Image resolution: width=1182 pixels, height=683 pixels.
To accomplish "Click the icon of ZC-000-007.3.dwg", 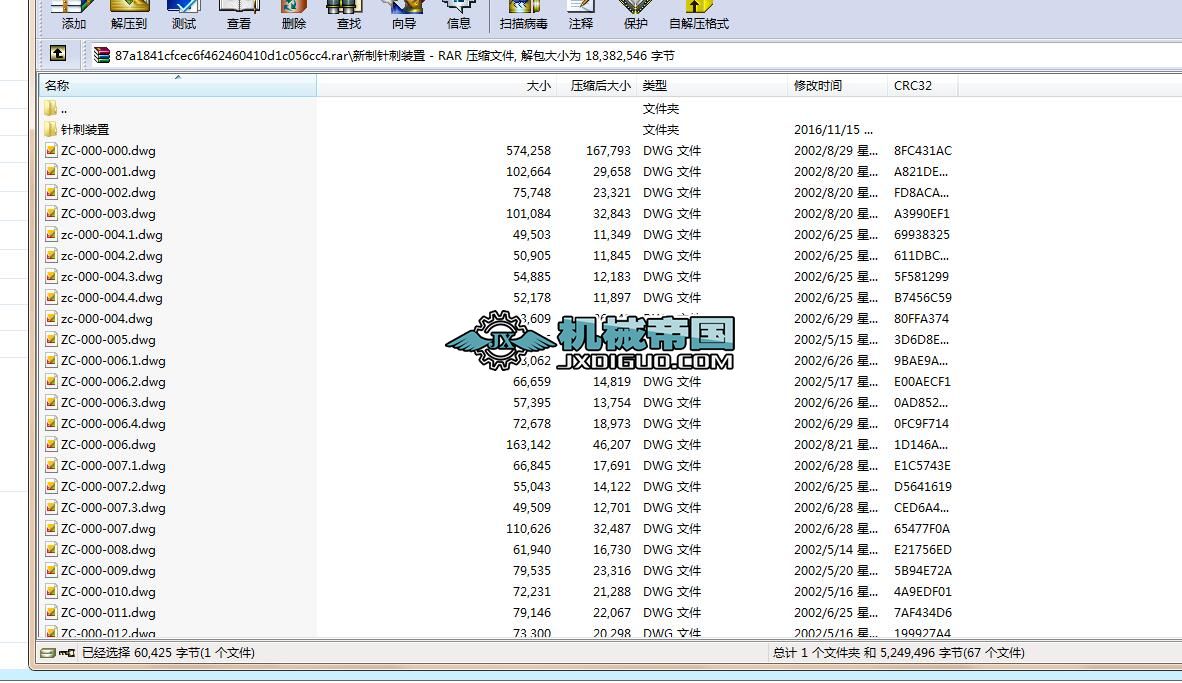I will coord(51,507).
